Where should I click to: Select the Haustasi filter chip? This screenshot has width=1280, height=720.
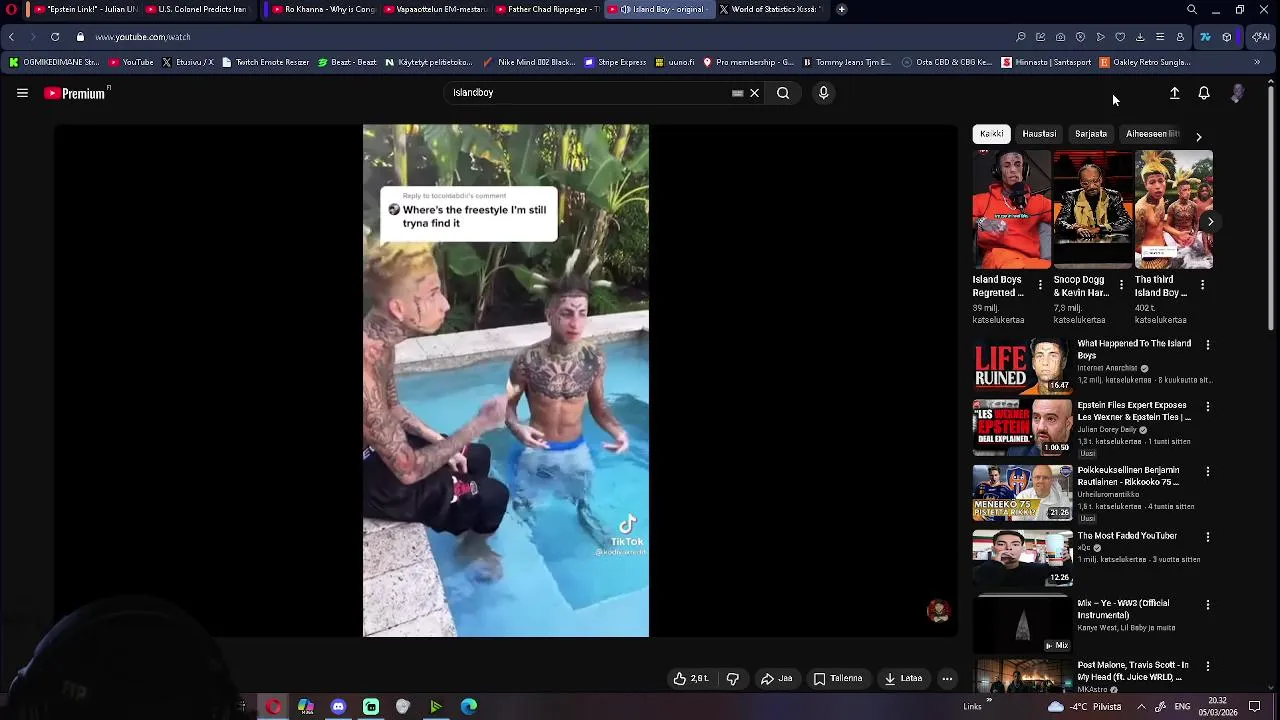coord(1039,134)
